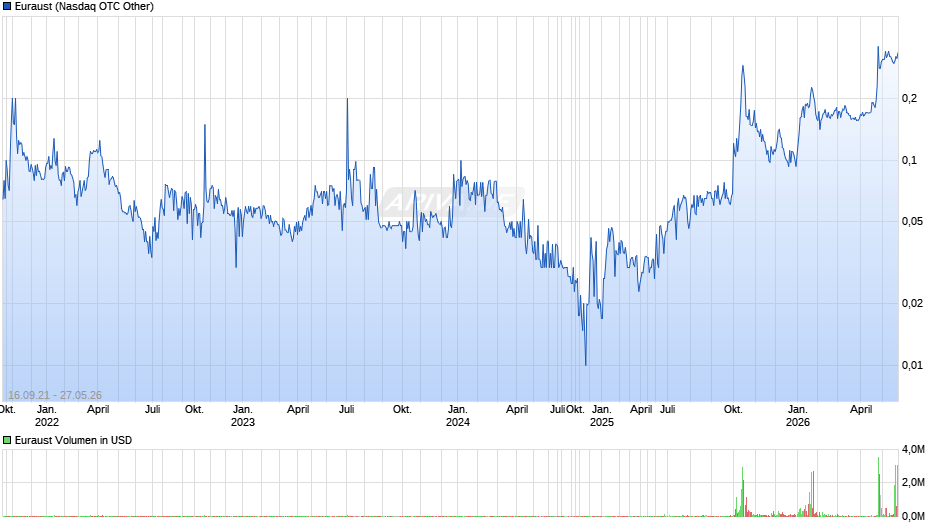Click the 0,05 price axis label
The width and height of the screenshot is (940, 526).
pos(912,221)
